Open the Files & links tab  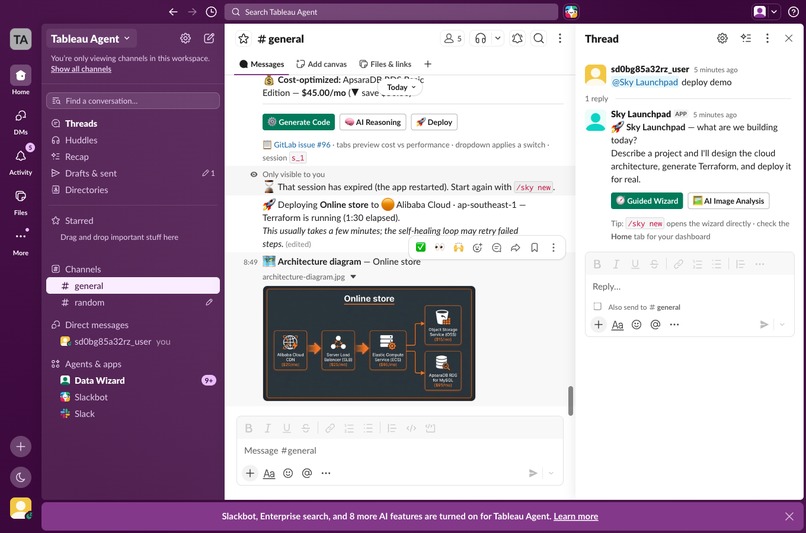386,64
